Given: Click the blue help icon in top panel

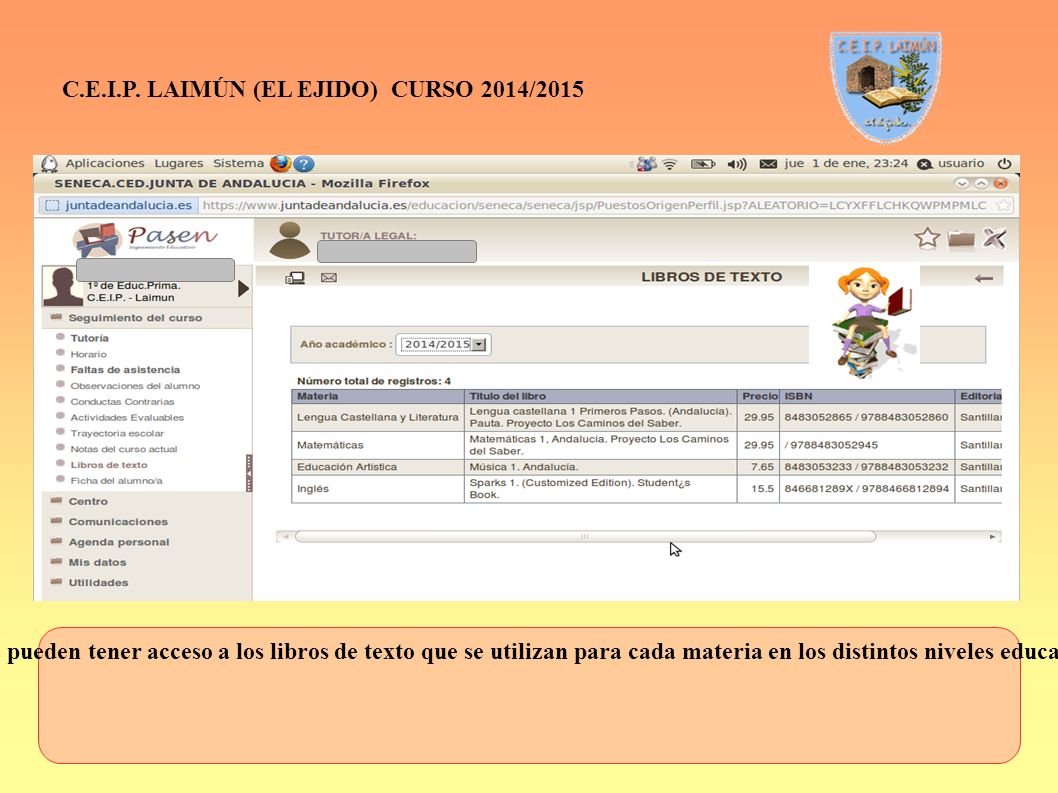Looking at the screenshot, I should 304,164.
